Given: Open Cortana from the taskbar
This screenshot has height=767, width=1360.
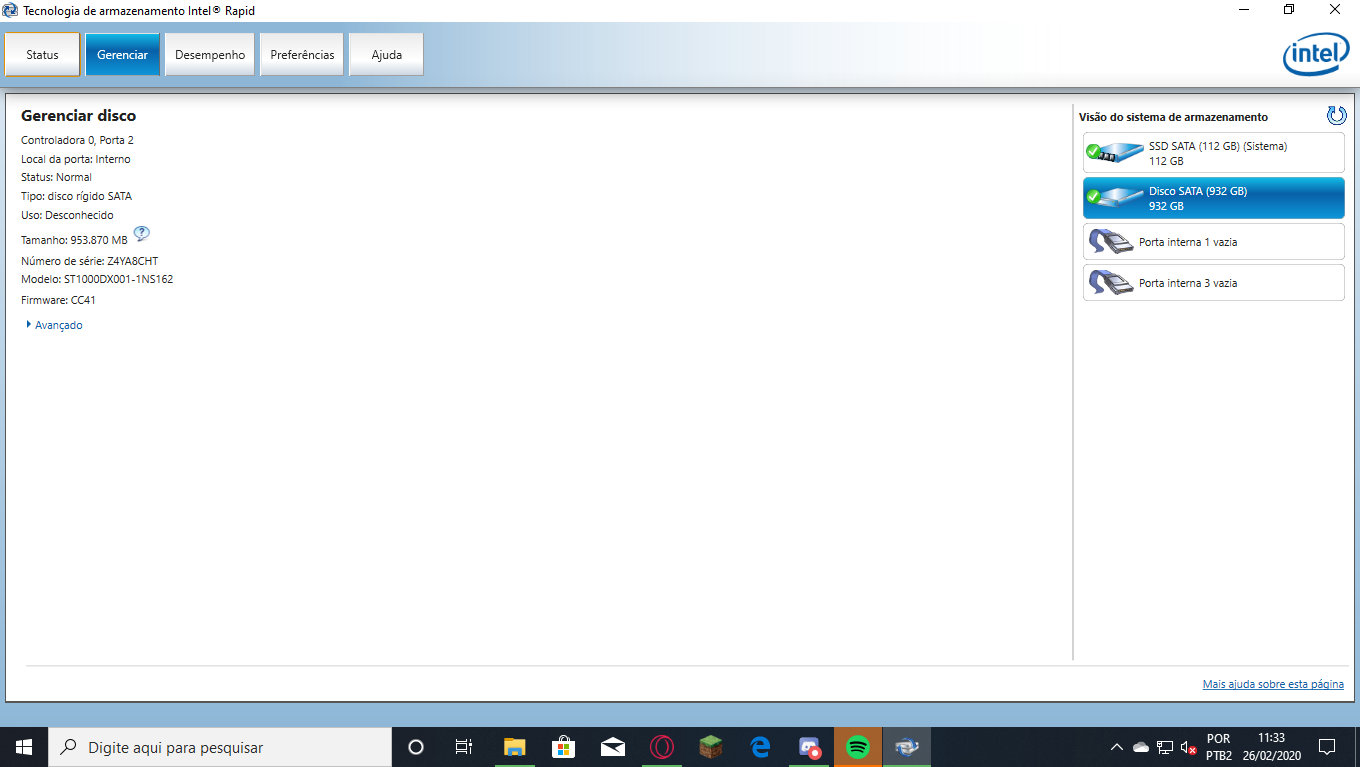Looking at the screenshot, I should (416, 747).
